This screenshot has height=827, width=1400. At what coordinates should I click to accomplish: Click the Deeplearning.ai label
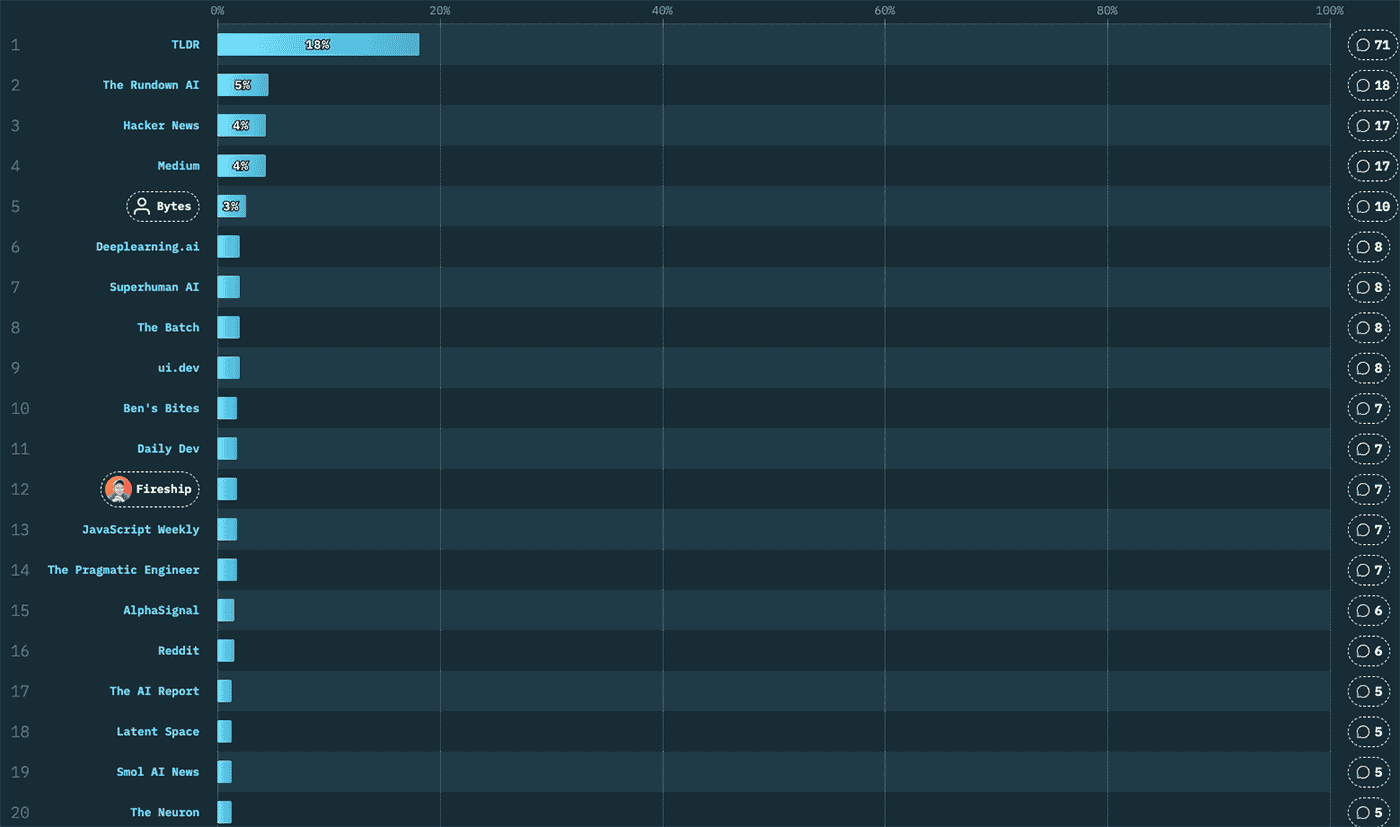click(x=148, y=247)
